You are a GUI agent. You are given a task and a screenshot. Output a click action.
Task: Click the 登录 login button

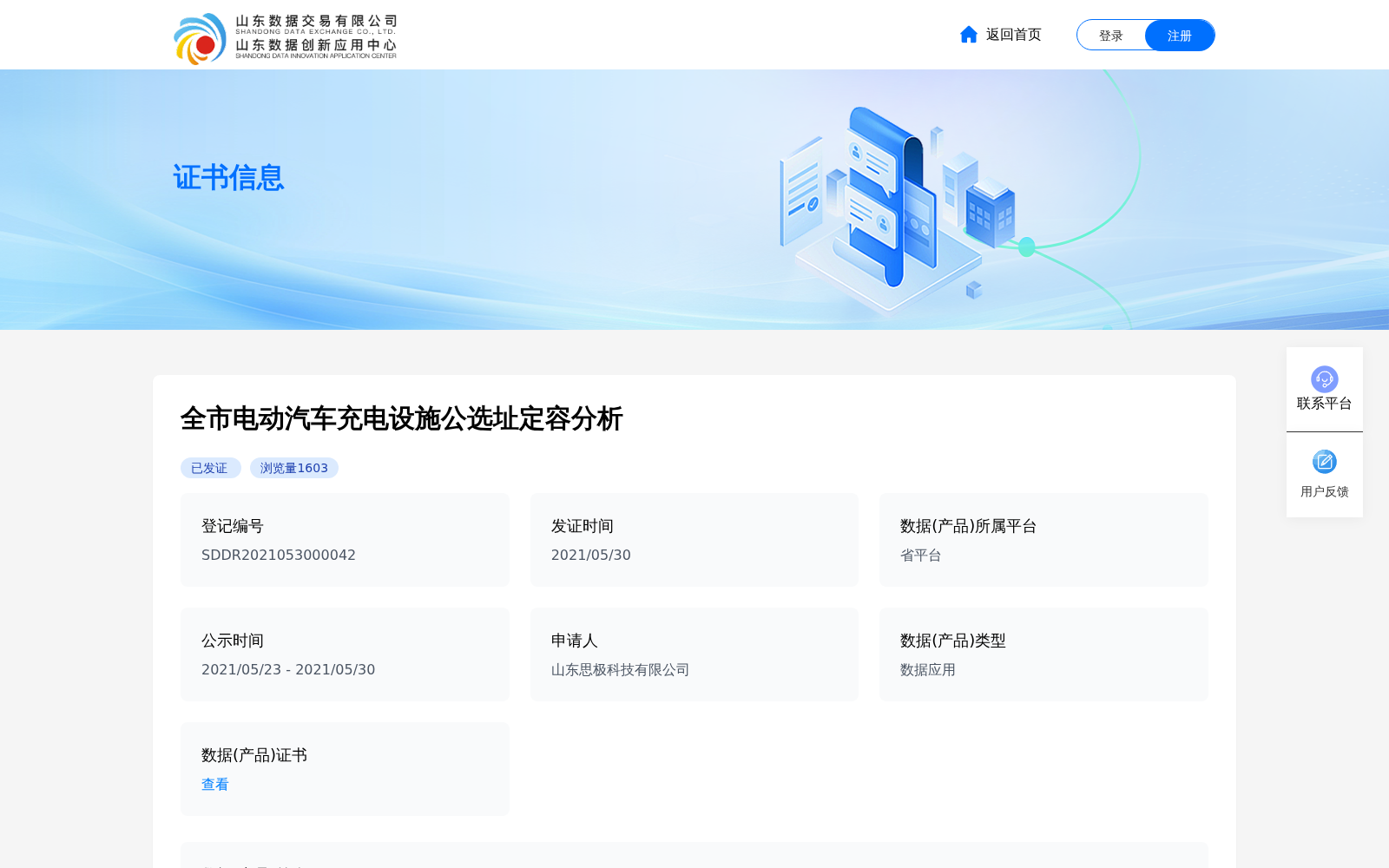1111,36
